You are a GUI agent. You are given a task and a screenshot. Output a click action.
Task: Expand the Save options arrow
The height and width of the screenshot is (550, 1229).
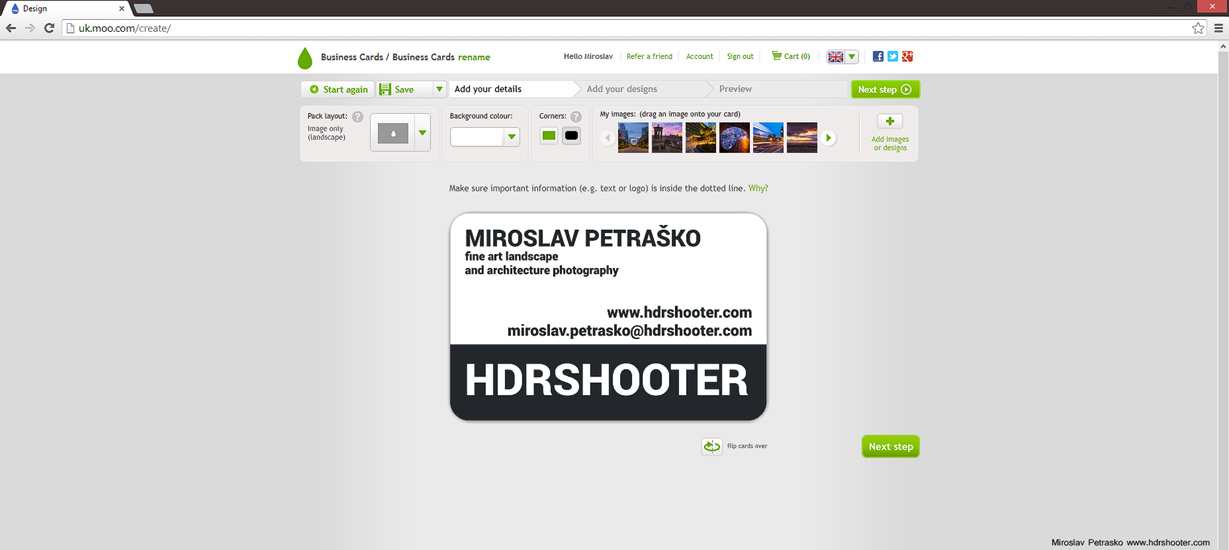pyautogui.click(x=438, y=89)
